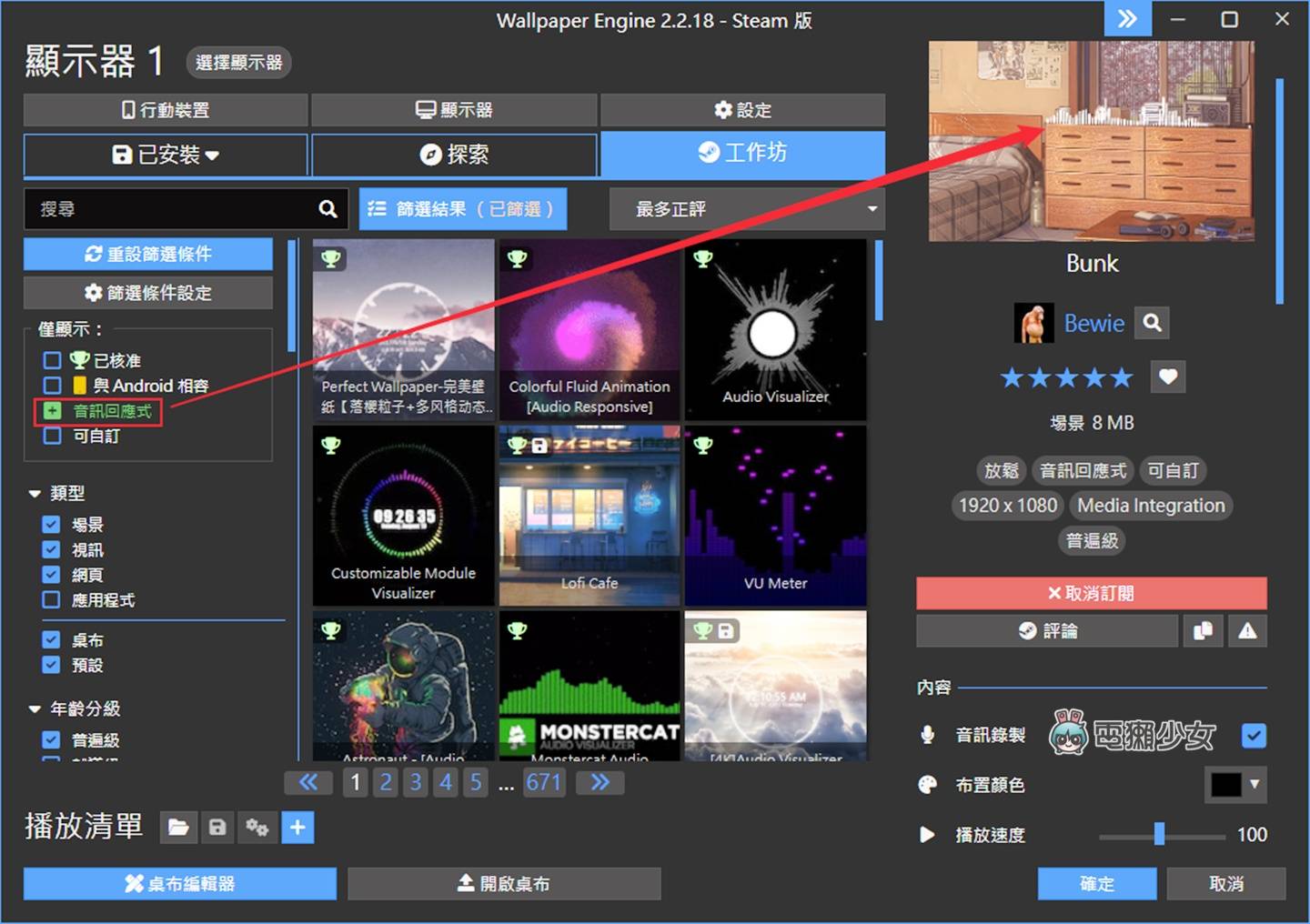Open a playlist using the folder icon
Viewport: 1310px width, 924px height.
click(178, 828)
